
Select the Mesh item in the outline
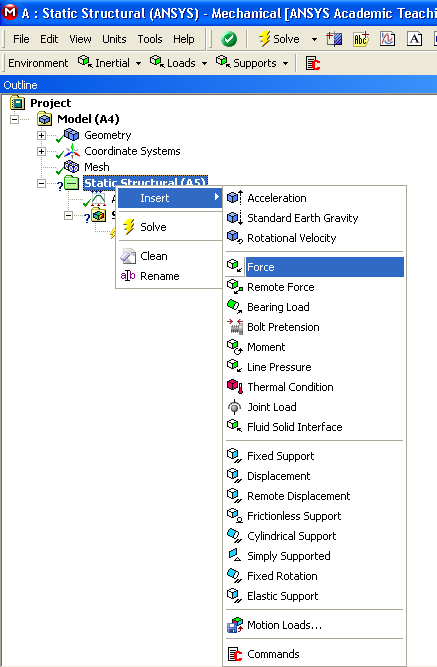(x=97, y=167)
